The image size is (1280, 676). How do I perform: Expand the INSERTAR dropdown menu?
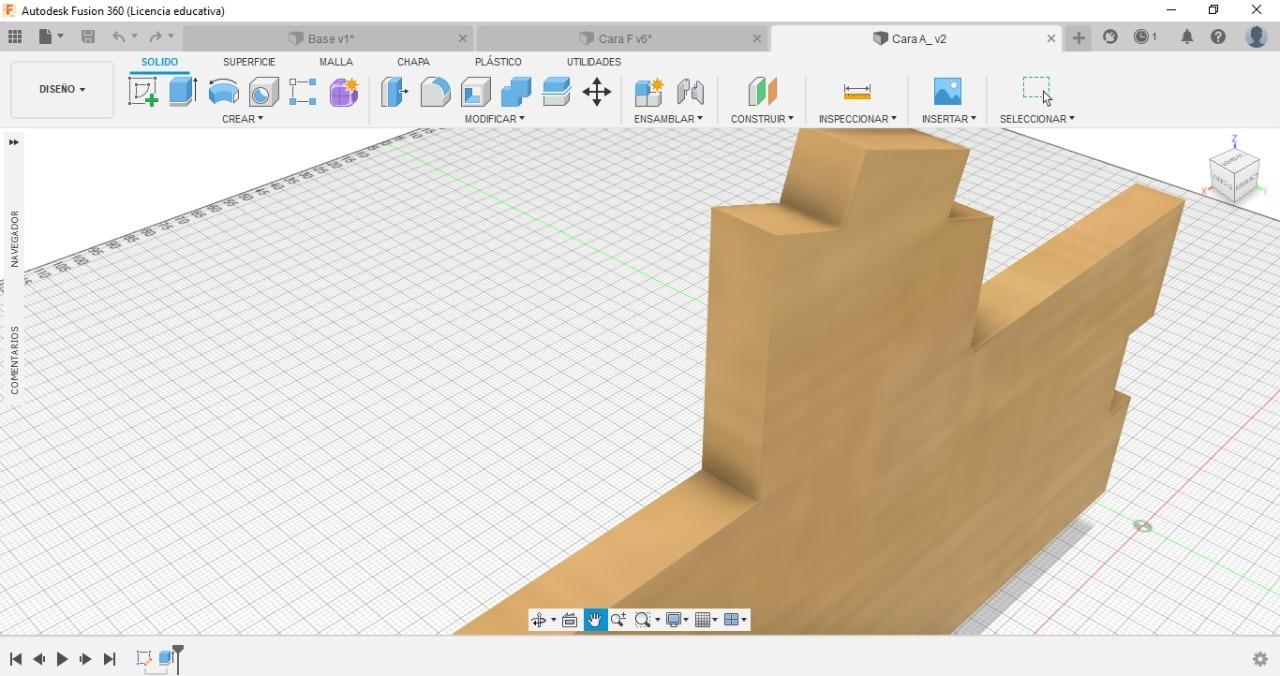click(949, 119)
